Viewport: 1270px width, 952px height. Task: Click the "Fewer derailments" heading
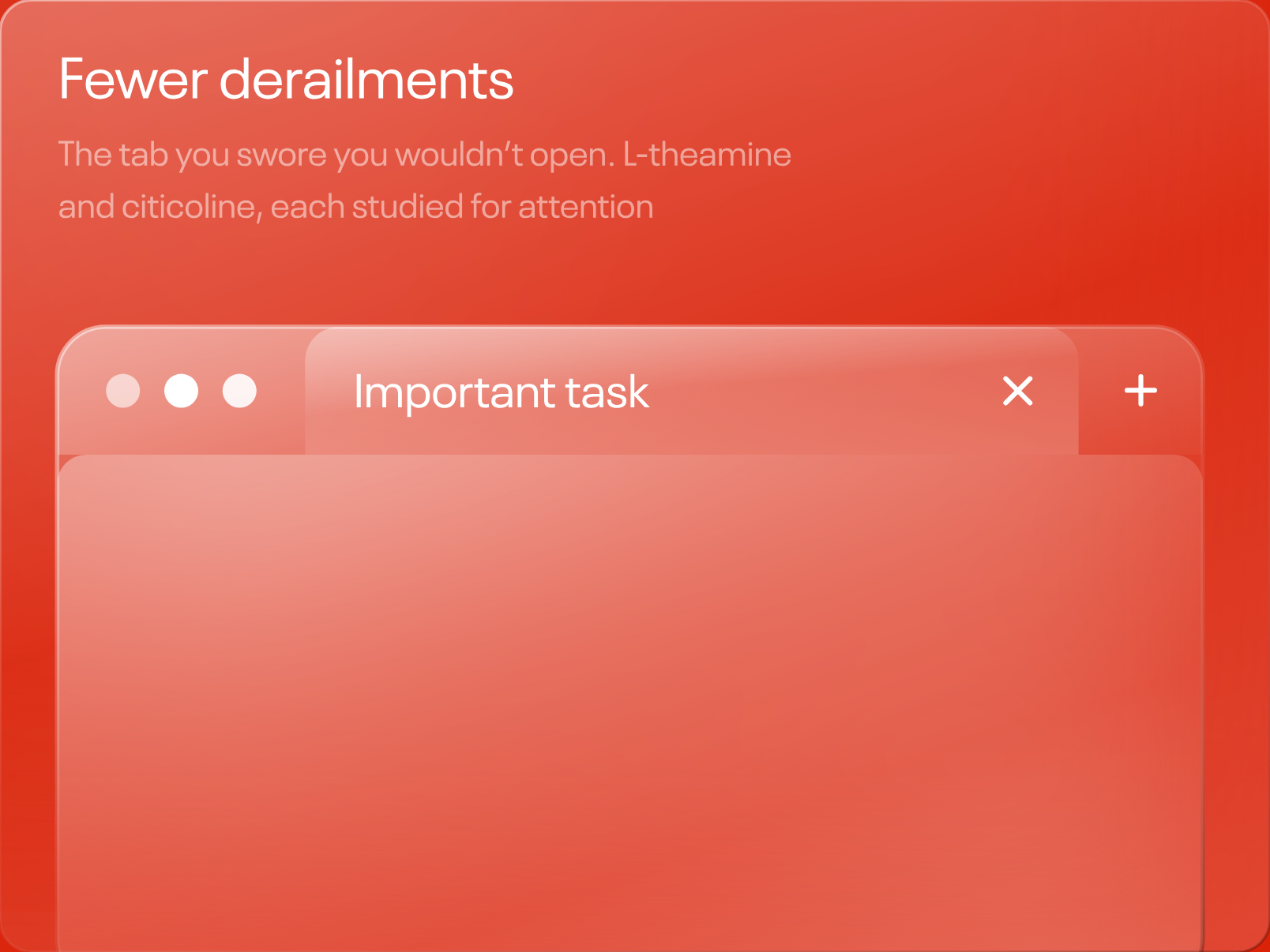coord(286,80)
